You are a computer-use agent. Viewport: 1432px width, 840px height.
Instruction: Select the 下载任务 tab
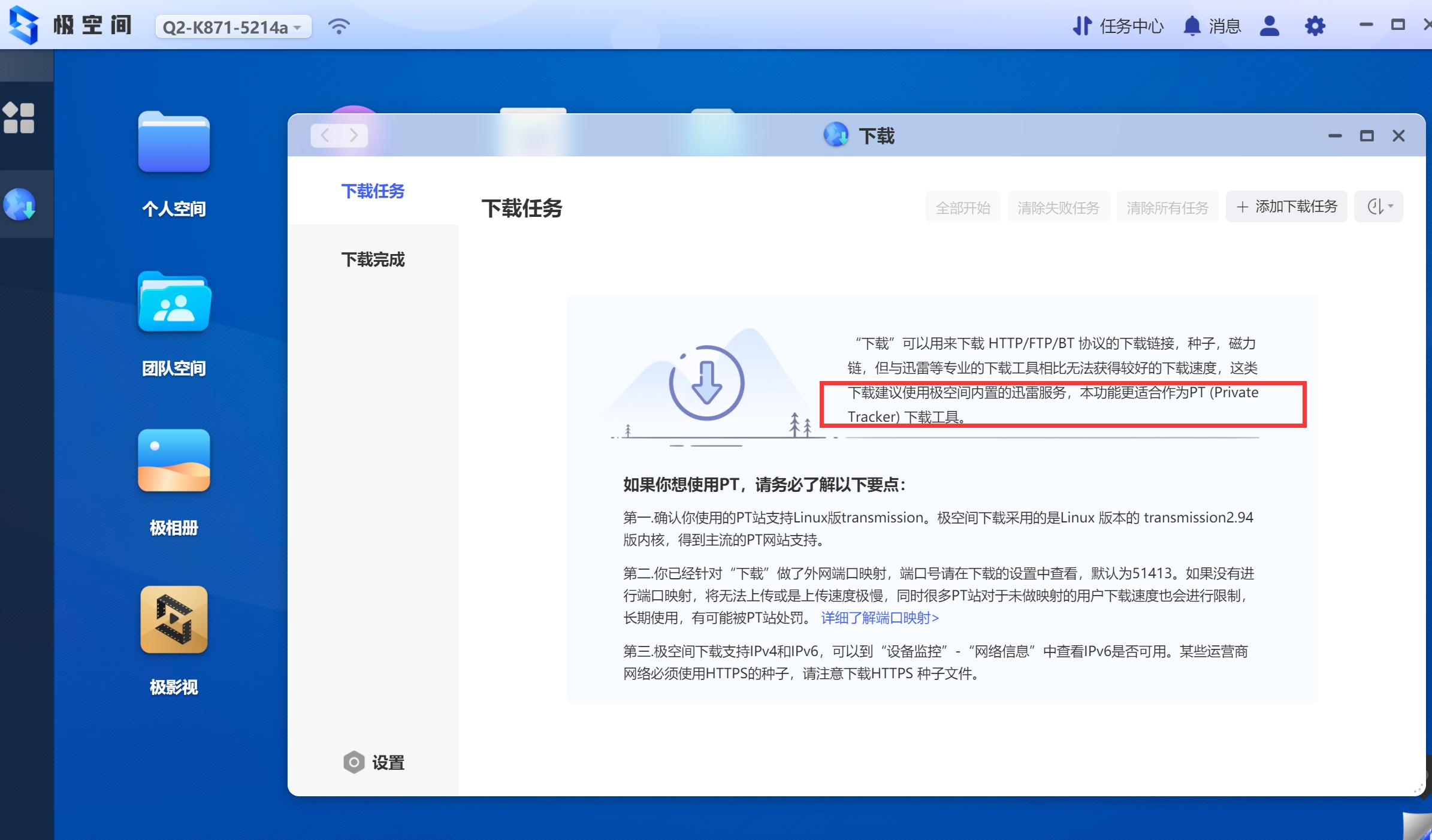373,191
